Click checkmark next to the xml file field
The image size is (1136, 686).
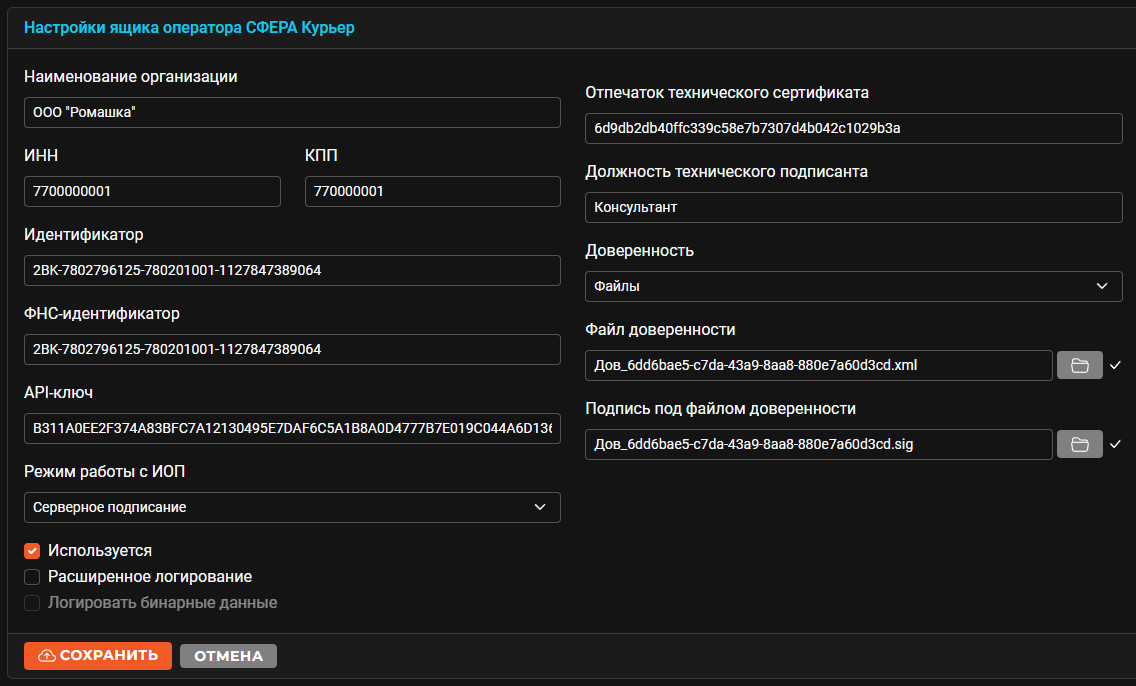(1115, 365)
